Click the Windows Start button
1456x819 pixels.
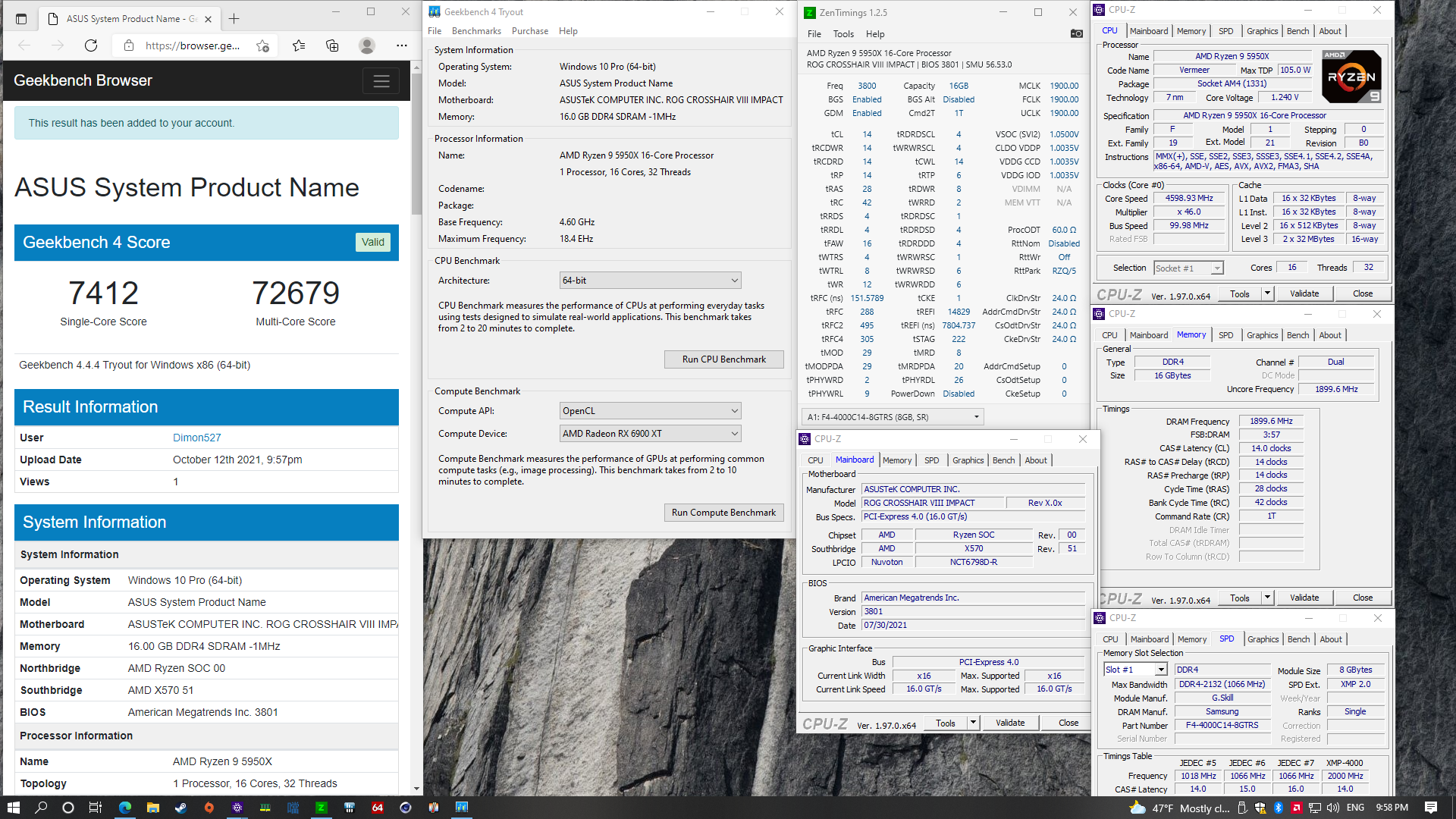[x=13, y=808]
